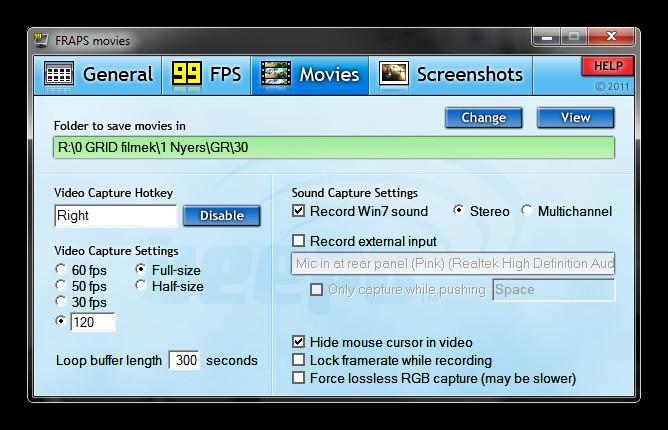Select 60 fps capture rate

coord(61,269)
